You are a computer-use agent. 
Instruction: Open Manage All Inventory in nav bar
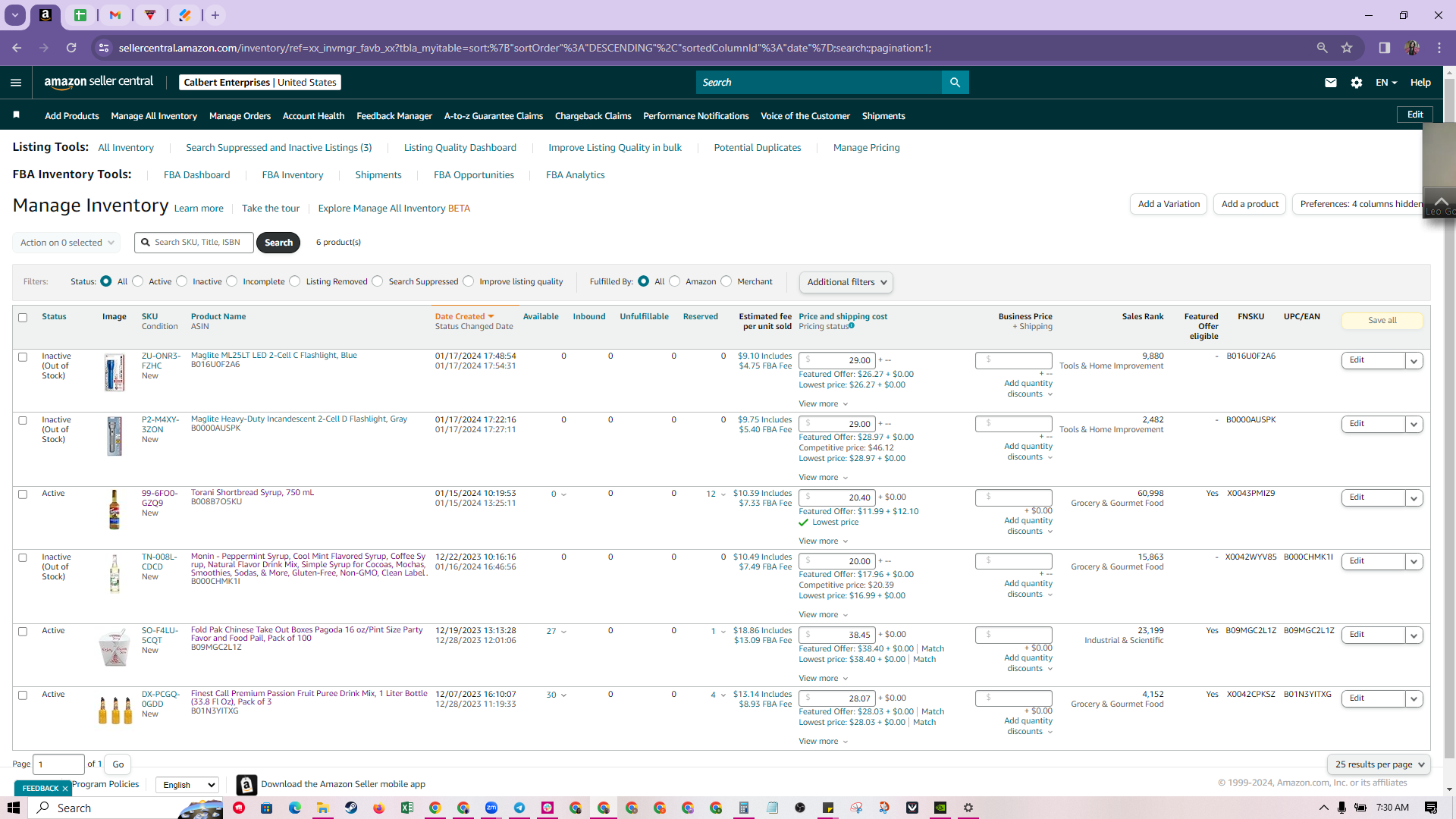[x=154, y=116]
